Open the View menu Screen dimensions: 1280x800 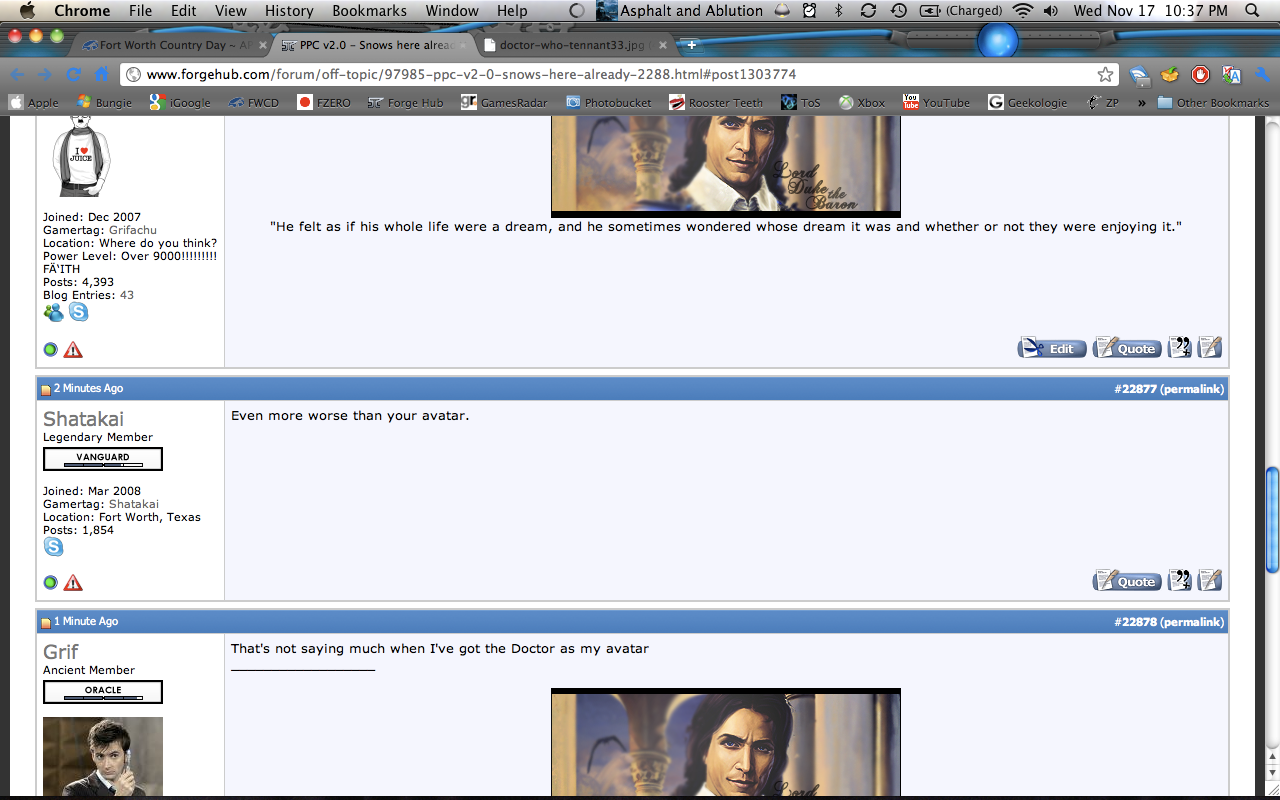tap(230, 11)
